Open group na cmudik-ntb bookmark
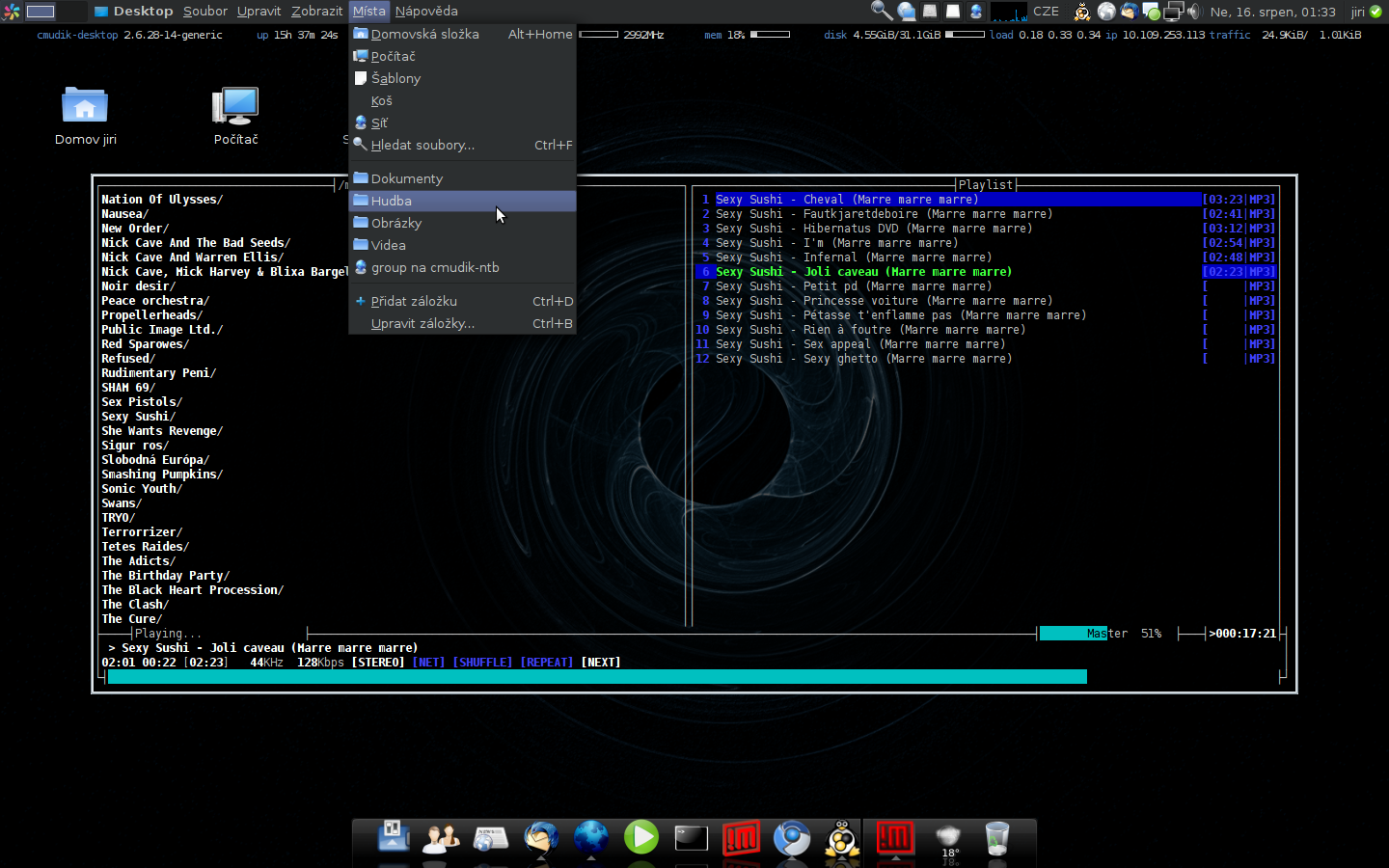Viewport: 1389px width, 868px height. [x=462, y=267]
